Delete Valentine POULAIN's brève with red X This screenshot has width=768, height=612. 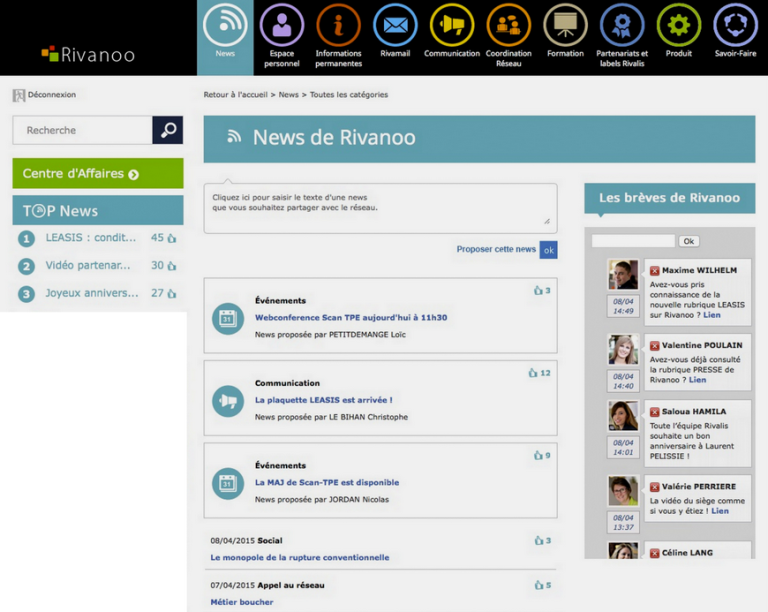pyautogui.click(x=654, y=346)
